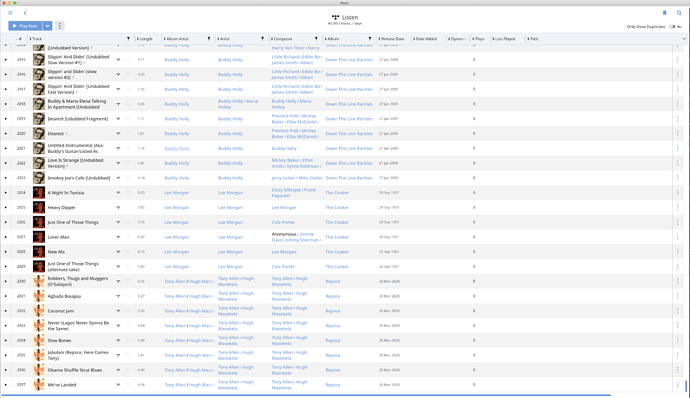
Task: Select album art thumbnail for Never (Lagos Never Gonna Be)
Action: click(39, 326)
